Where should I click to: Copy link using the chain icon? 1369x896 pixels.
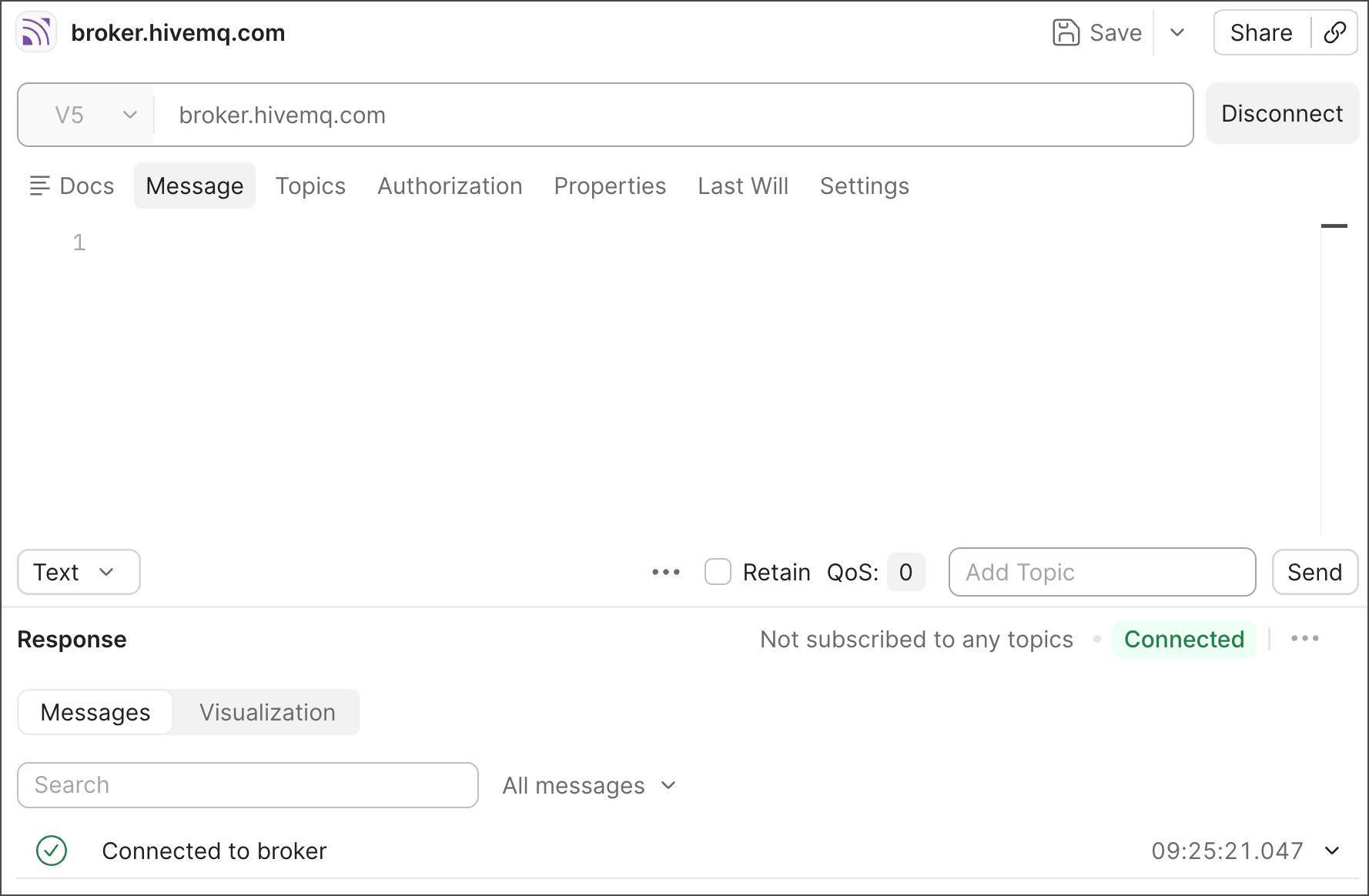click(x=1334, y=32)
